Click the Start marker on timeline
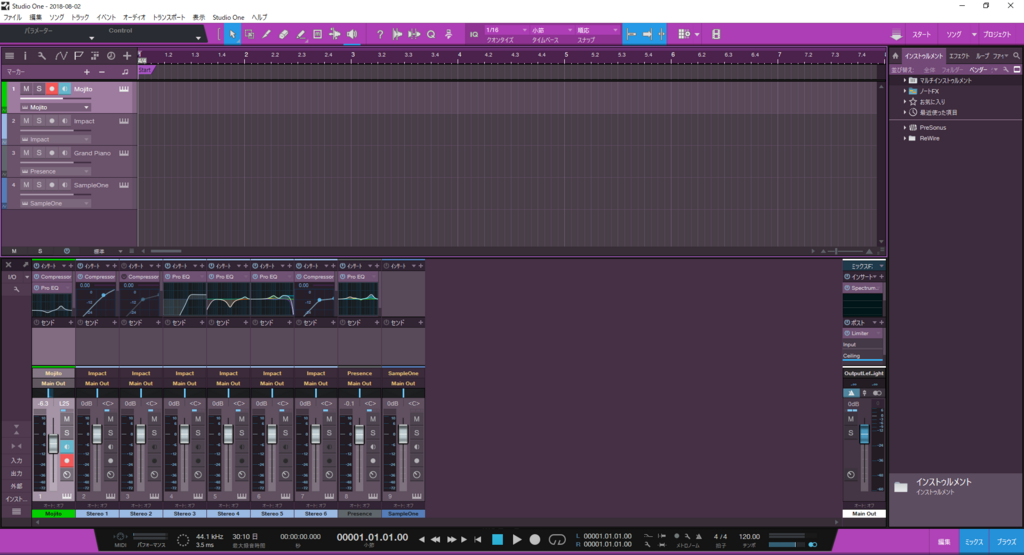The image size is (1024, 555). (145, 70)
